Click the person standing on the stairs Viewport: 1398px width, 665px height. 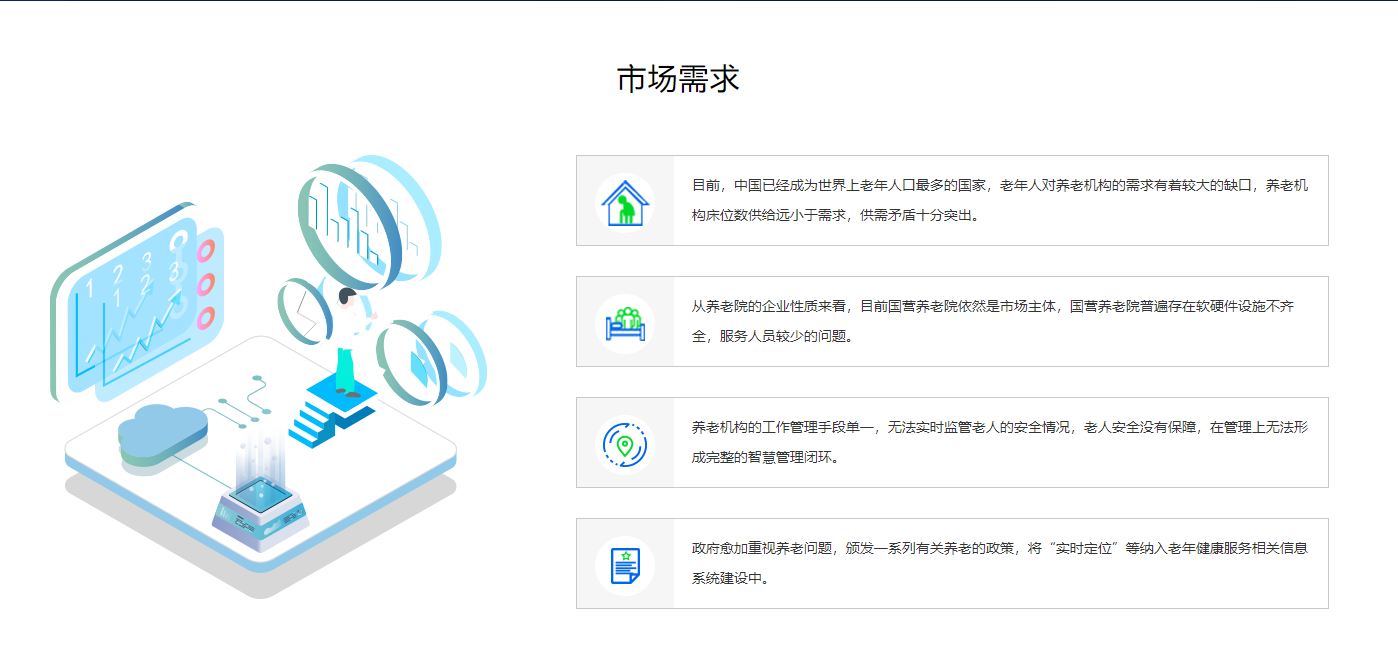(x=347, y=340)
